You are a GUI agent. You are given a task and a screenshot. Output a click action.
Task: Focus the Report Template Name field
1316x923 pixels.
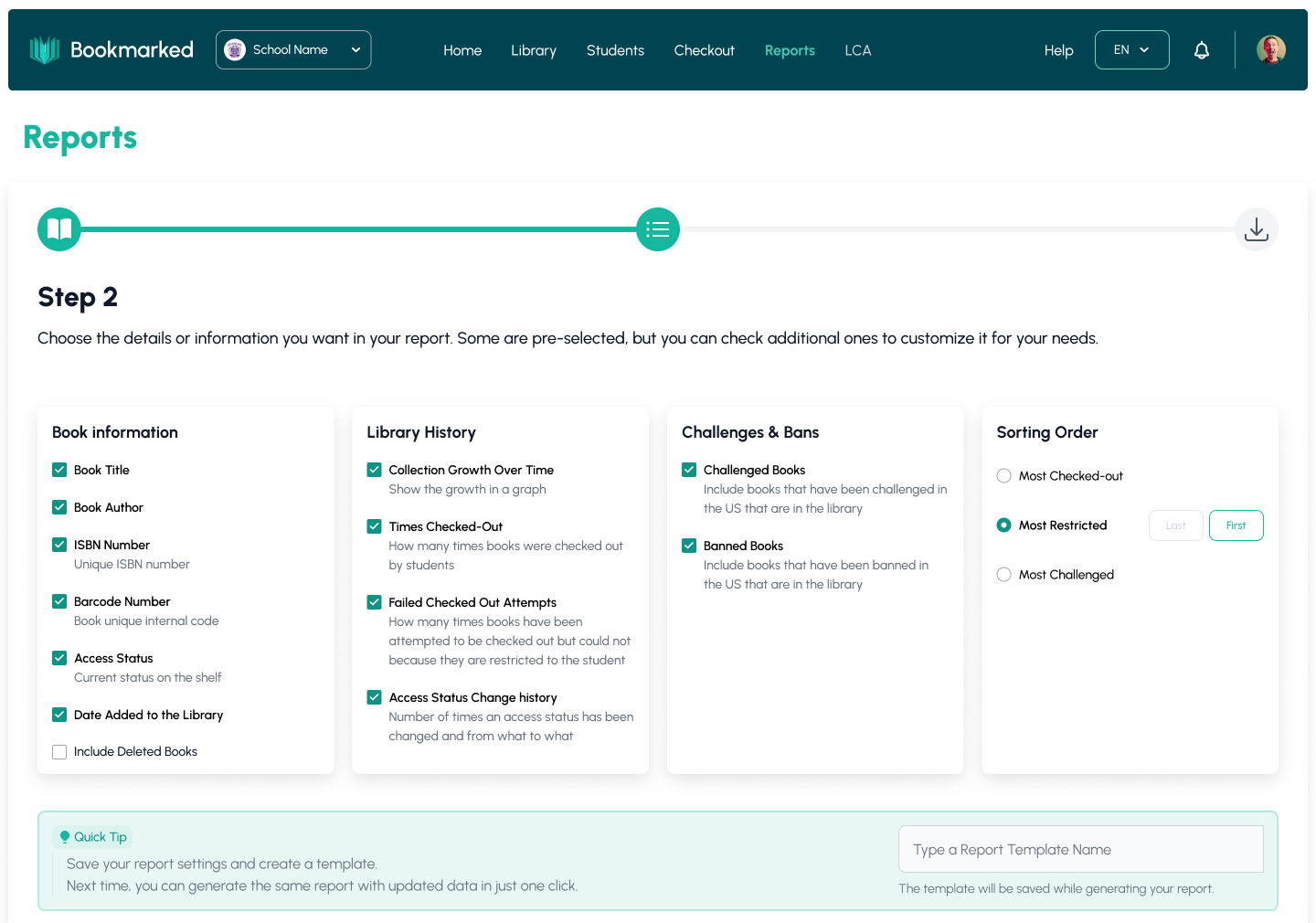point(1080,850)
